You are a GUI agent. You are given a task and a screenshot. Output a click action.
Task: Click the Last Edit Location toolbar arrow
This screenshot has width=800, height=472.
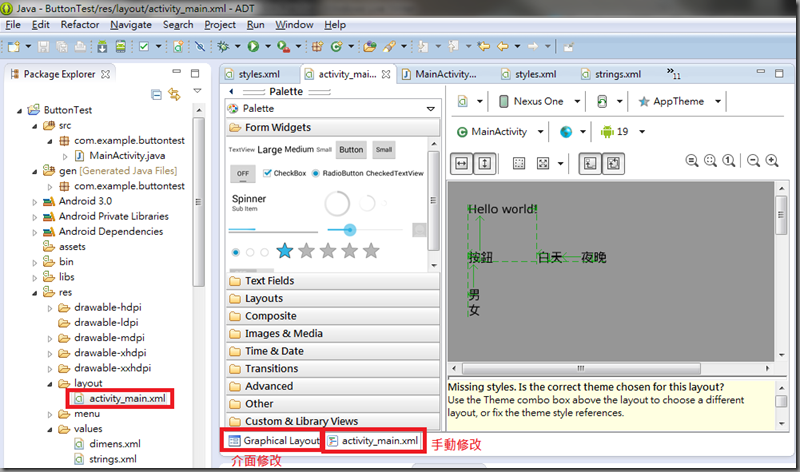[x=484, y=46]
